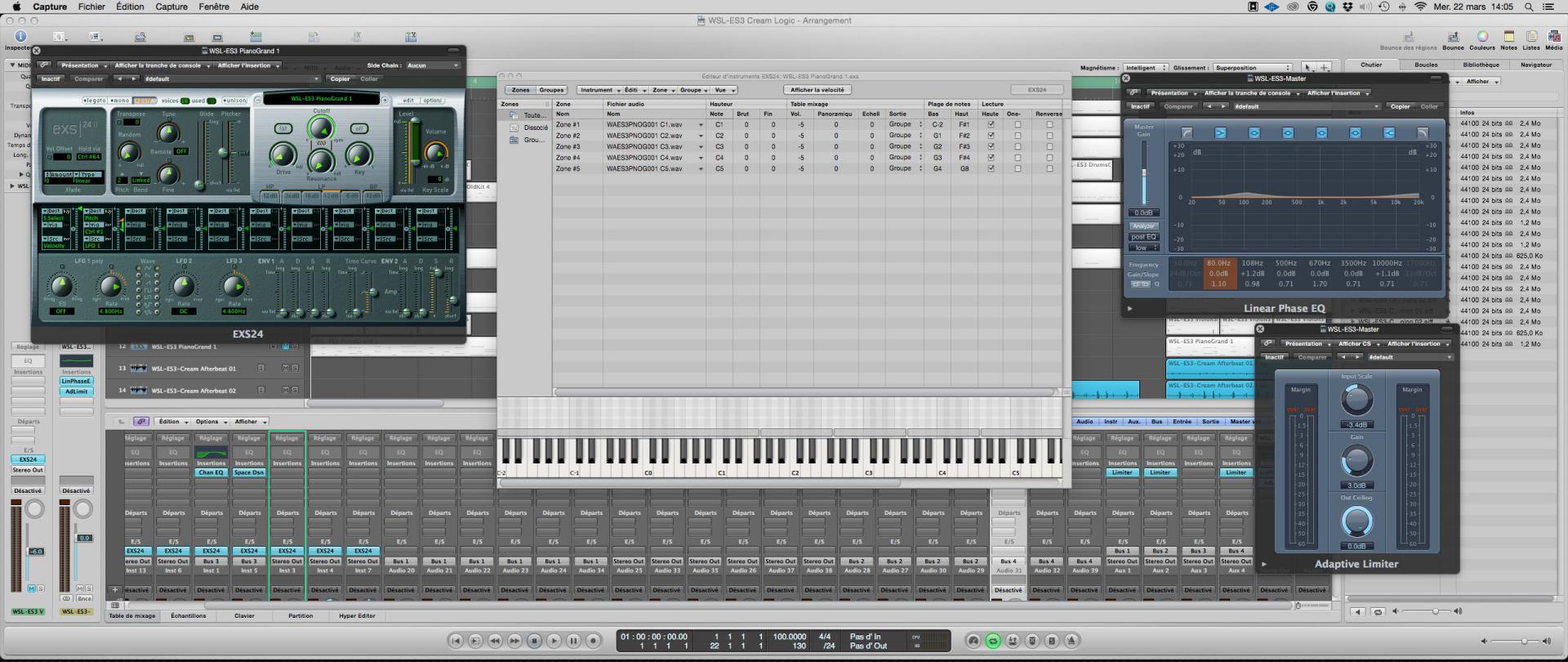This screenshot has width=1568, height=662.
Task: Click the play button in the transport bar
Action: pos(554,642)
